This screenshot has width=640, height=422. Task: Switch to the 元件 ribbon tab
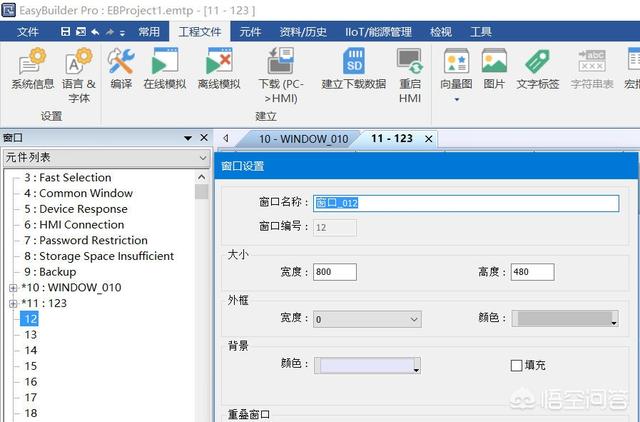click(x=250, y=31)
